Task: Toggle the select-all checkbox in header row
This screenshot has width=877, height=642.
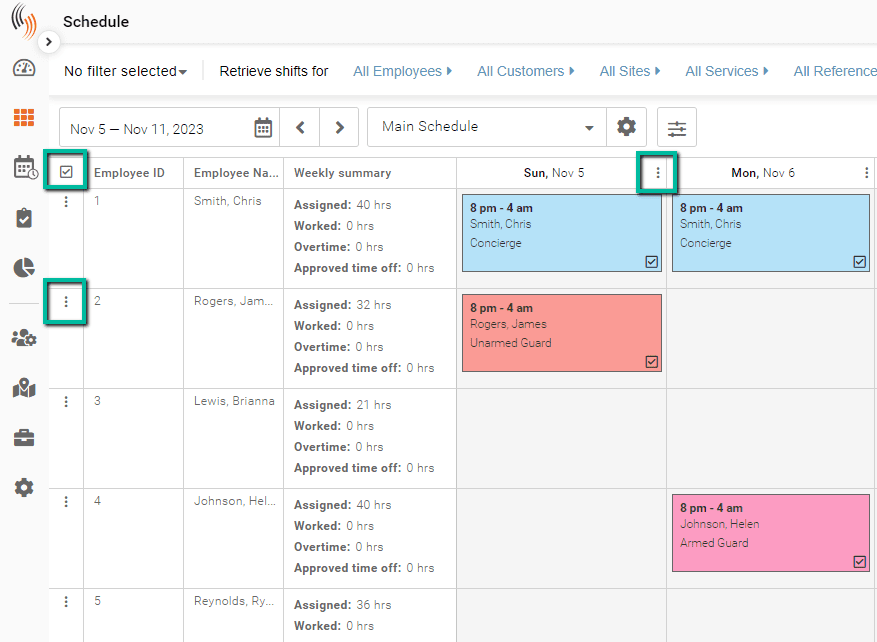Action: click(x=66, y=171)
